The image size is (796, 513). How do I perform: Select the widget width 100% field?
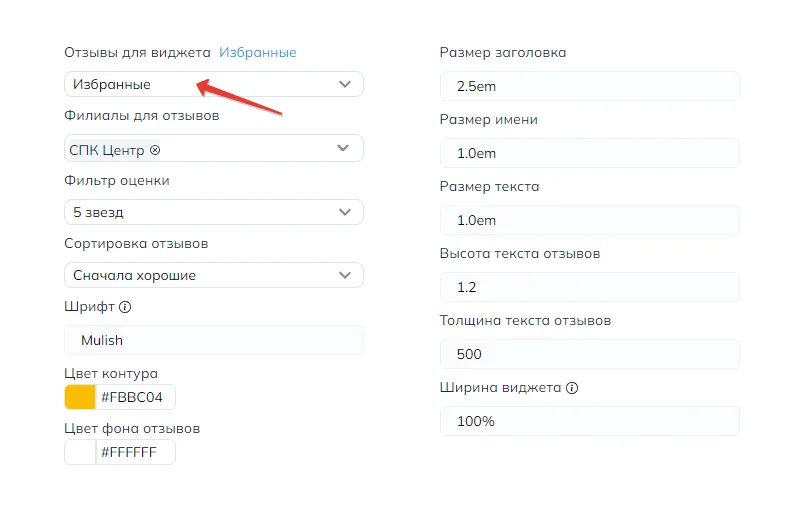coord(589,421)
